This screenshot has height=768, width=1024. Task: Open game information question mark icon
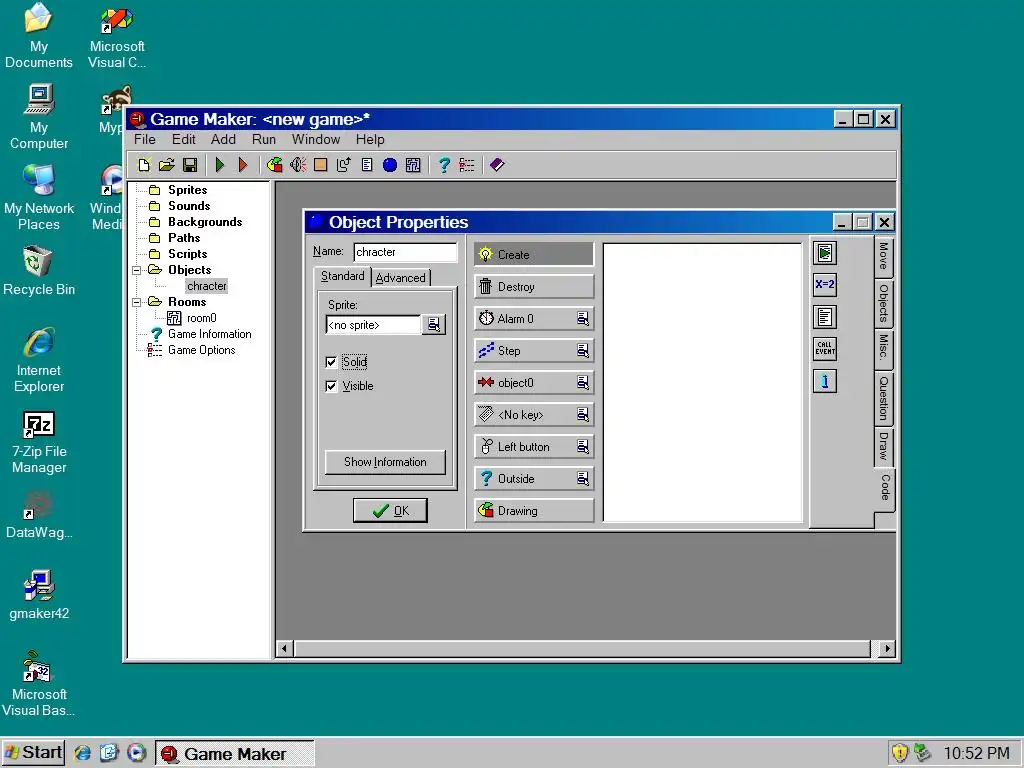(x=444, y=165)
